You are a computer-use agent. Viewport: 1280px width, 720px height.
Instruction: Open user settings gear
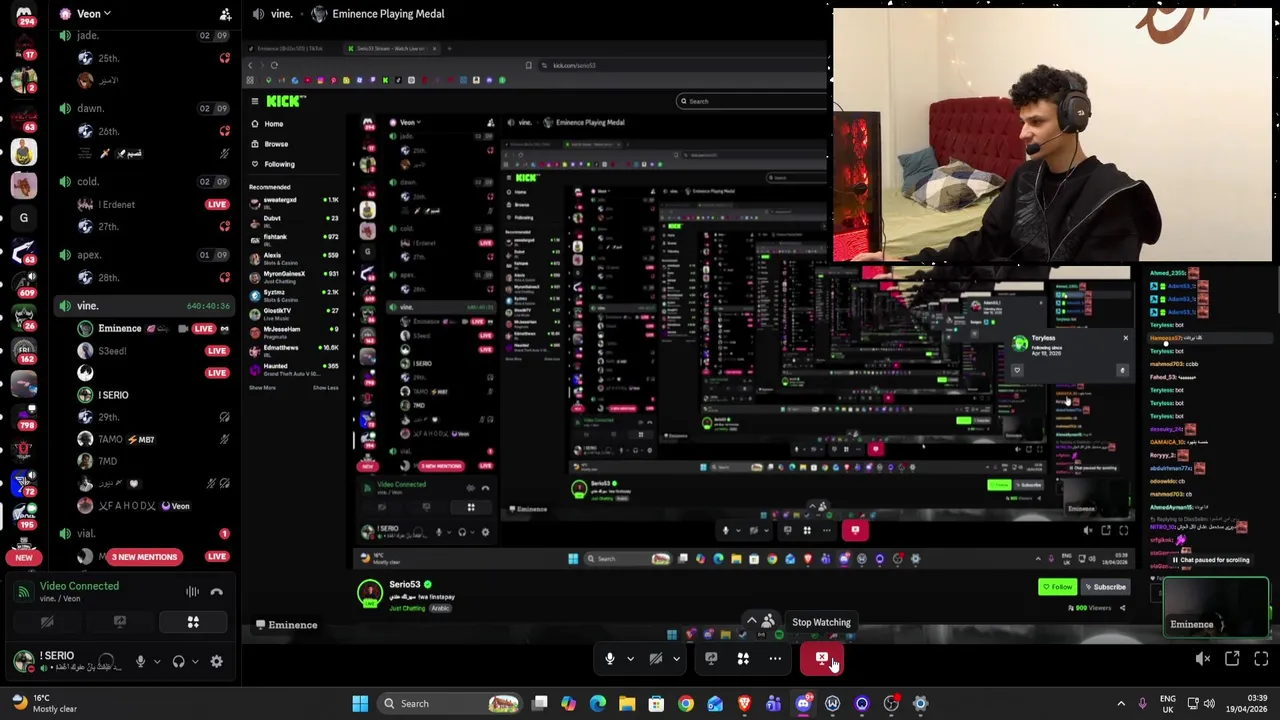(x=216, y=661)
